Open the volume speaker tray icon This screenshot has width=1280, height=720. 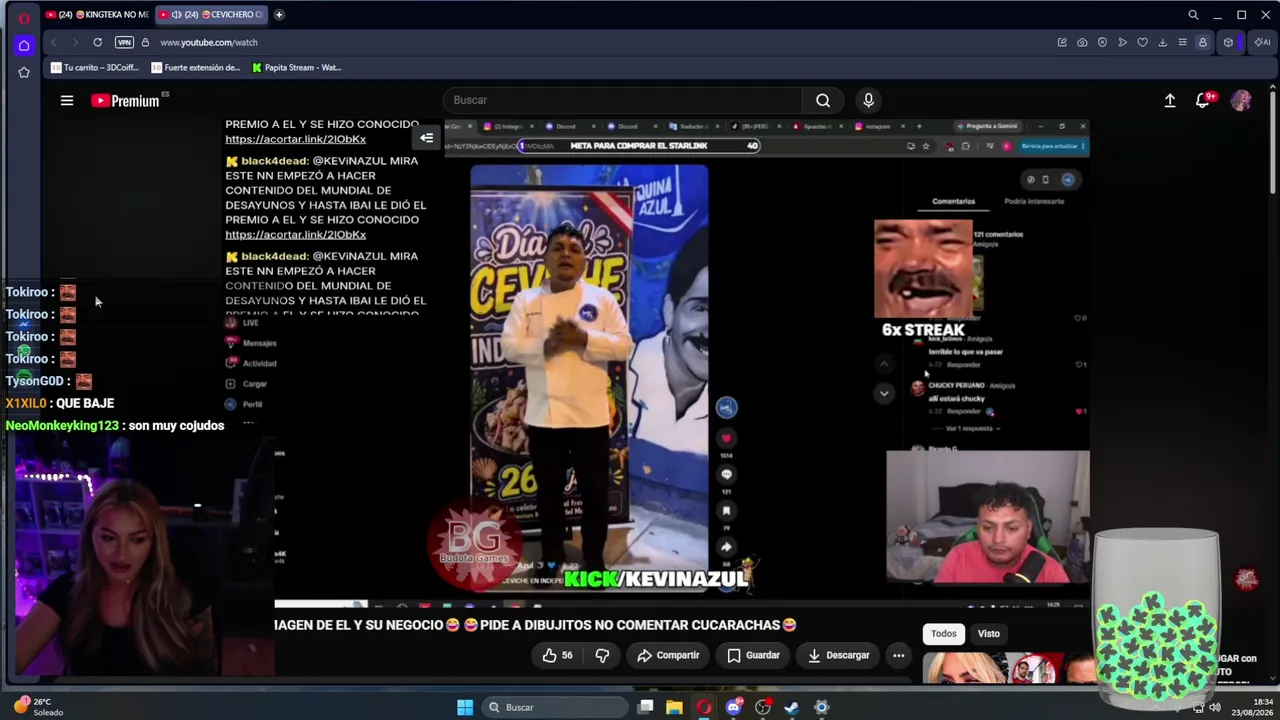click(x=1214, y=707)
